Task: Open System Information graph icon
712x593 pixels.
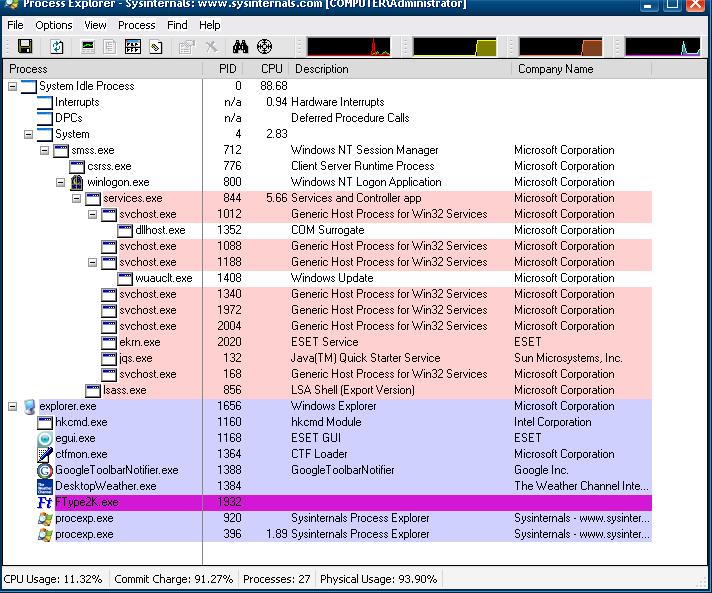Action: point(88,46)
